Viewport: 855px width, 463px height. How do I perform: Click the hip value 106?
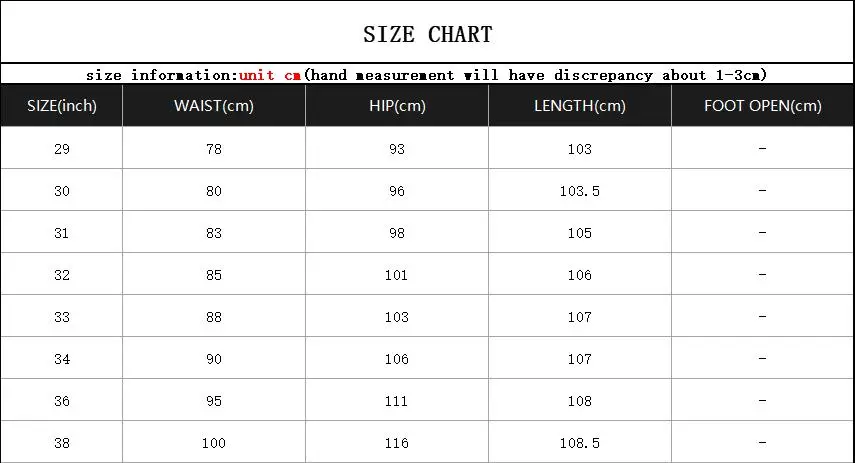coord(397,359)
